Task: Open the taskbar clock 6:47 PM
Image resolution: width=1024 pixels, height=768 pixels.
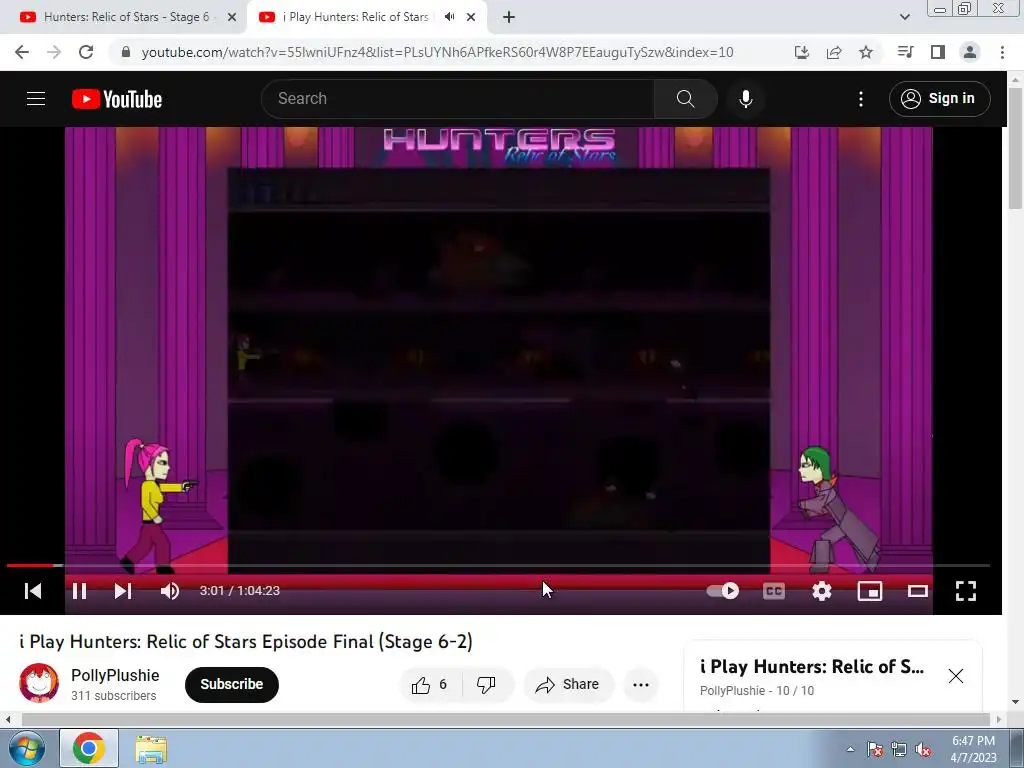Action: coord(973,748)
